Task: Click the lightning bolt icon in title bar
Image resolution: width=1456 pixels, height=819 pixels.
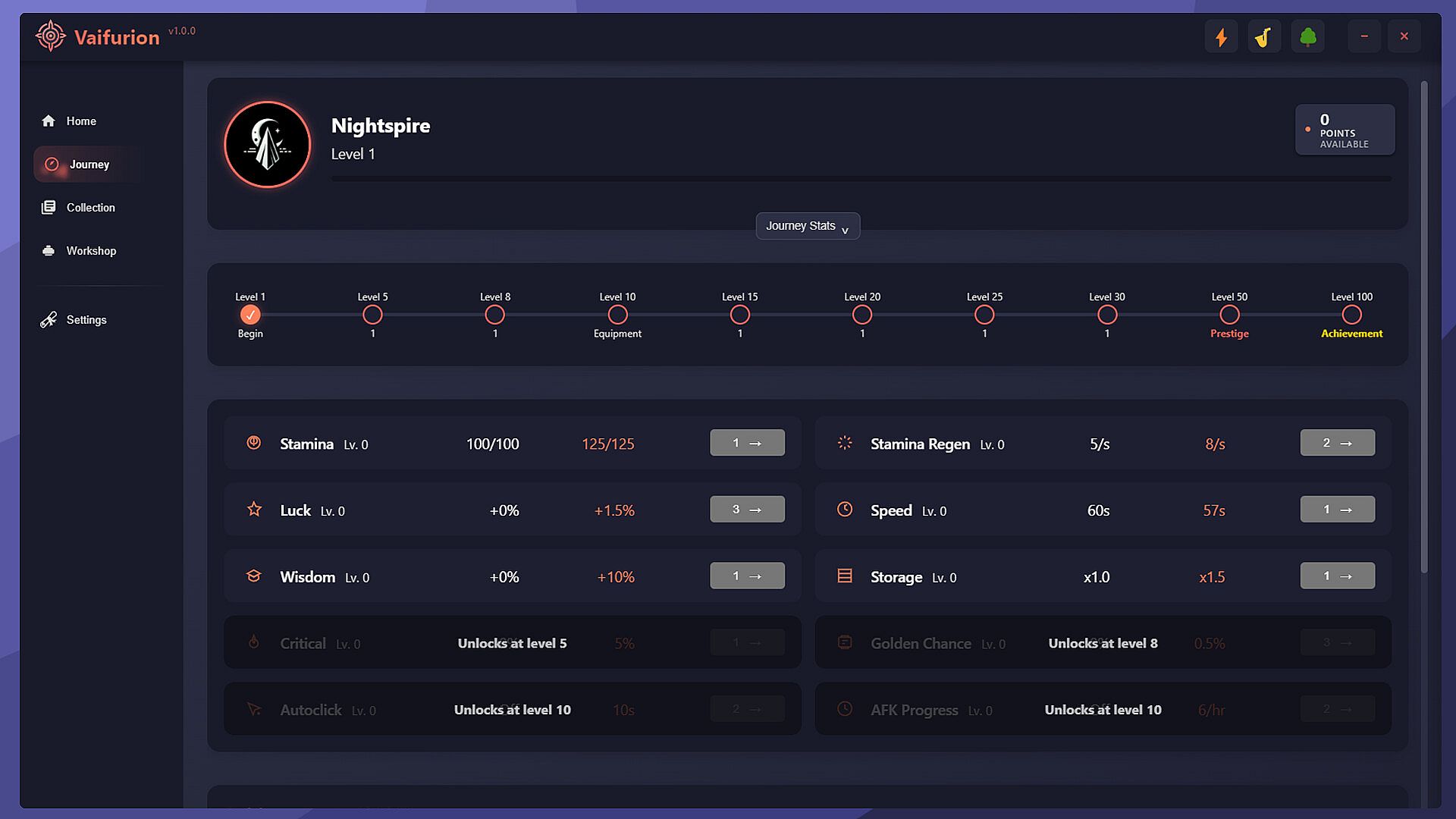Action: 1221,37
